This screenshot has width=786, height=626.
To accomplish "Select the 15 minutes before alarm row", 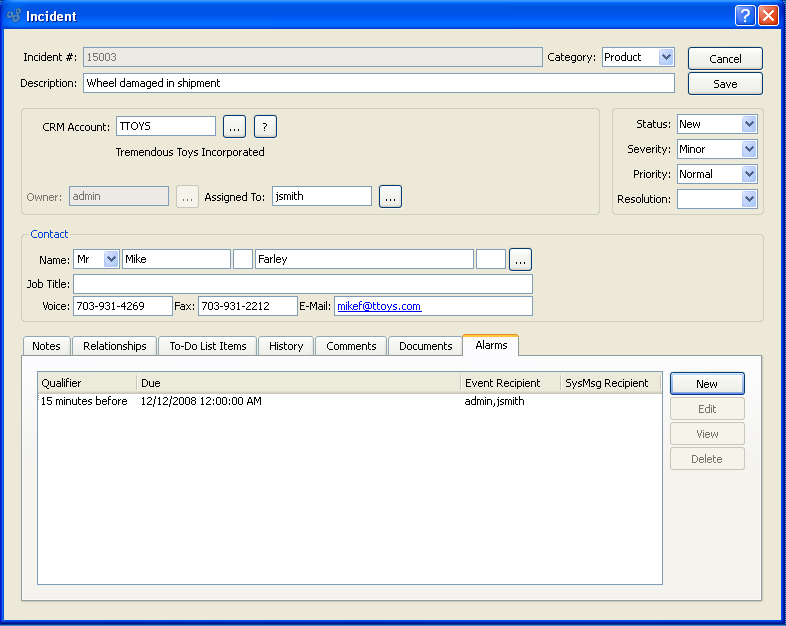I will coord(84,402).
